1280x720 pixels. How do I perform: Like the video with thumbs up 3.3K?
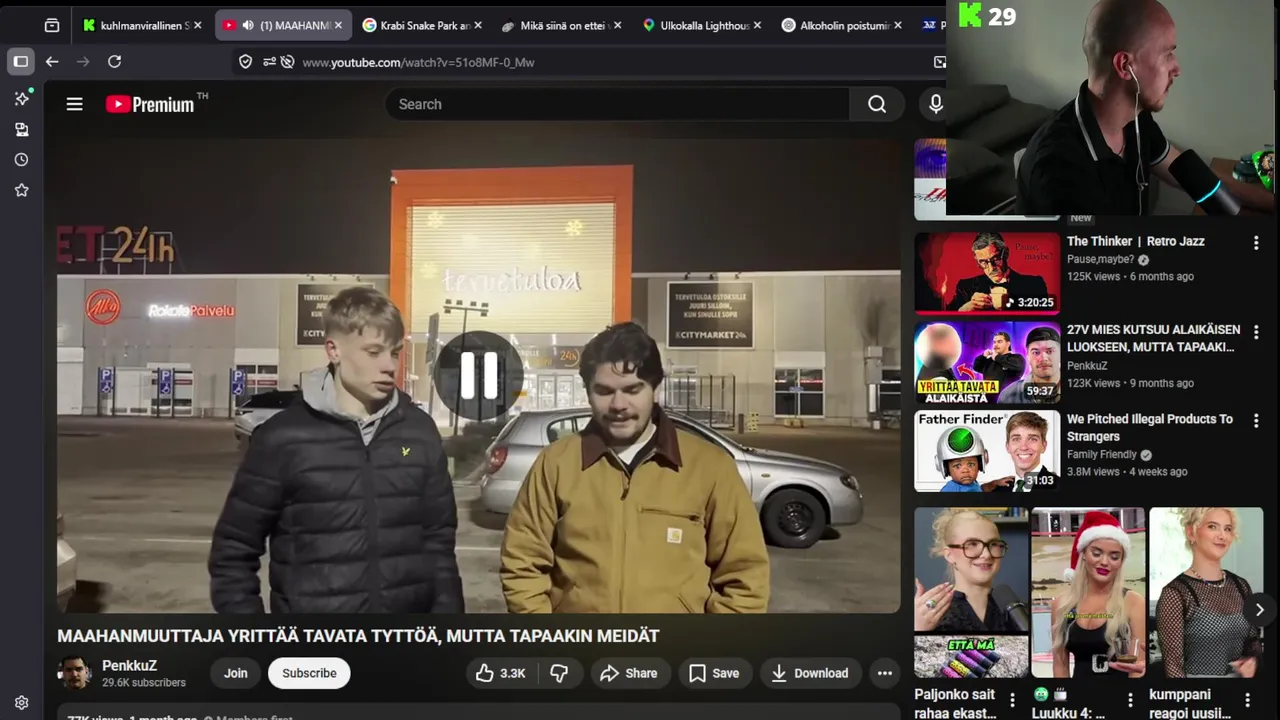pos(501,673)
